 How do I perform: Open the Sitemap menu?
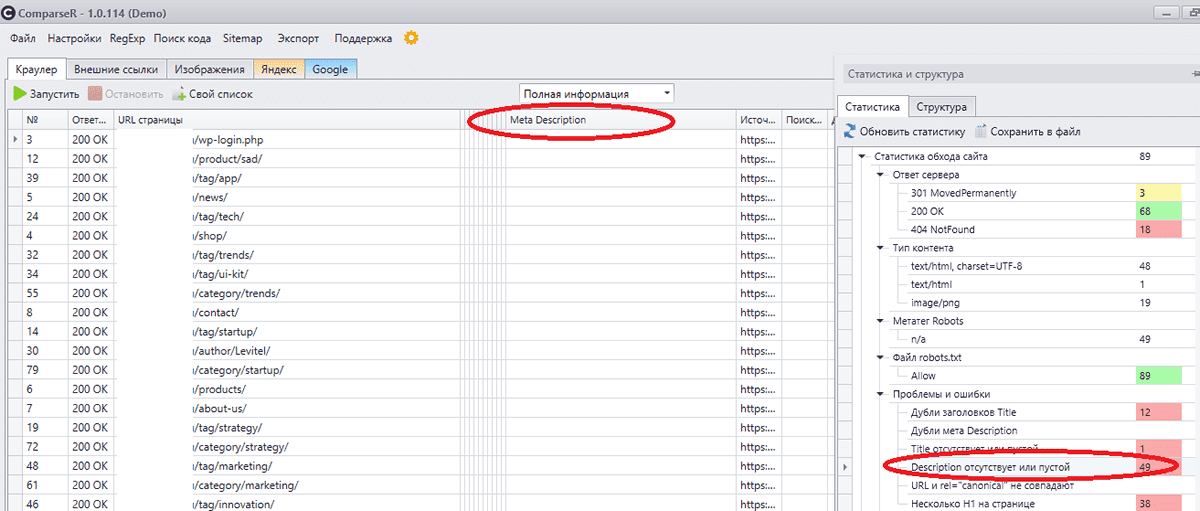(x=243, y=38)
